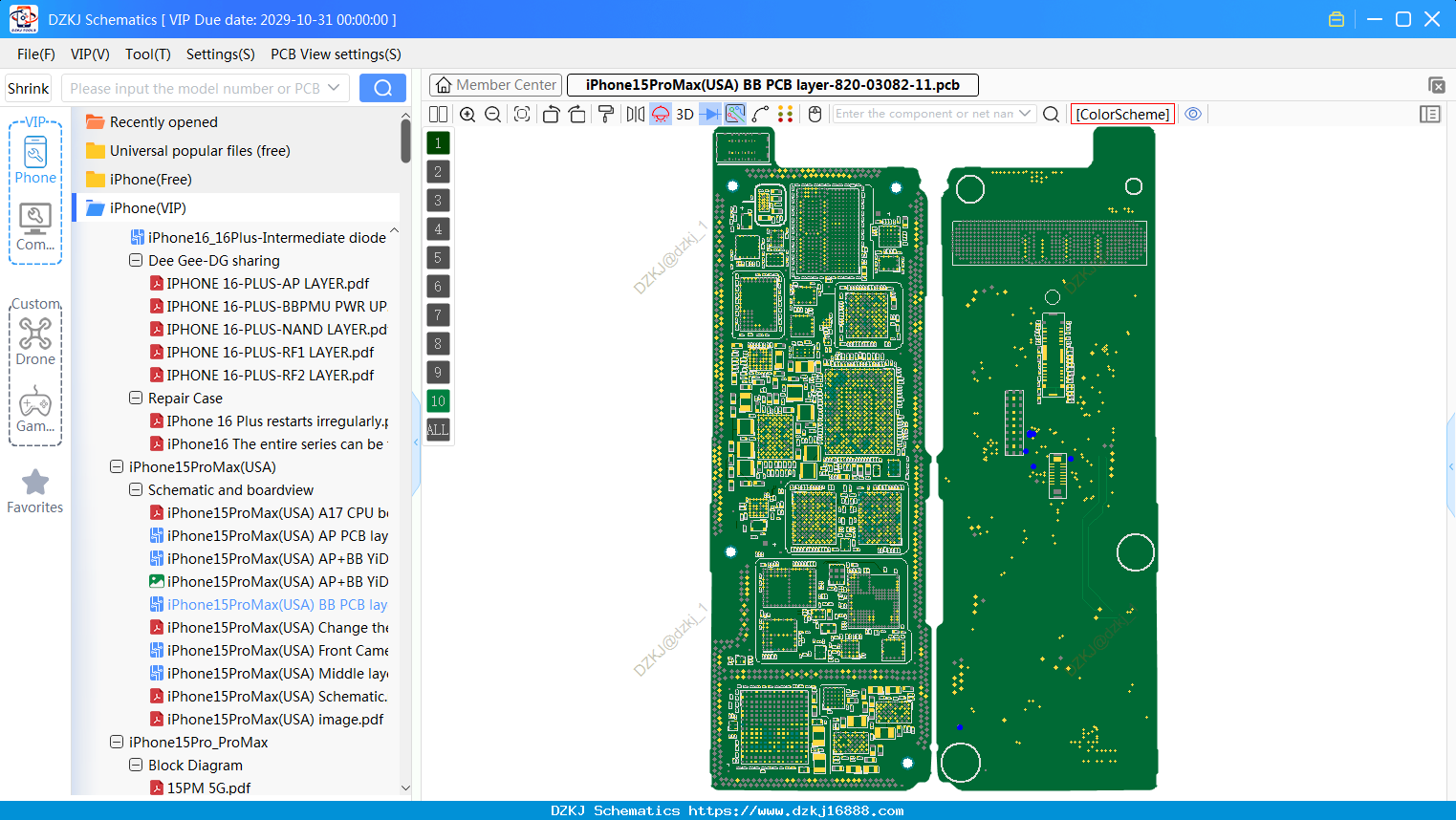
Task: Click the toolbox icon in title bar
Action: click(1336, 19)
